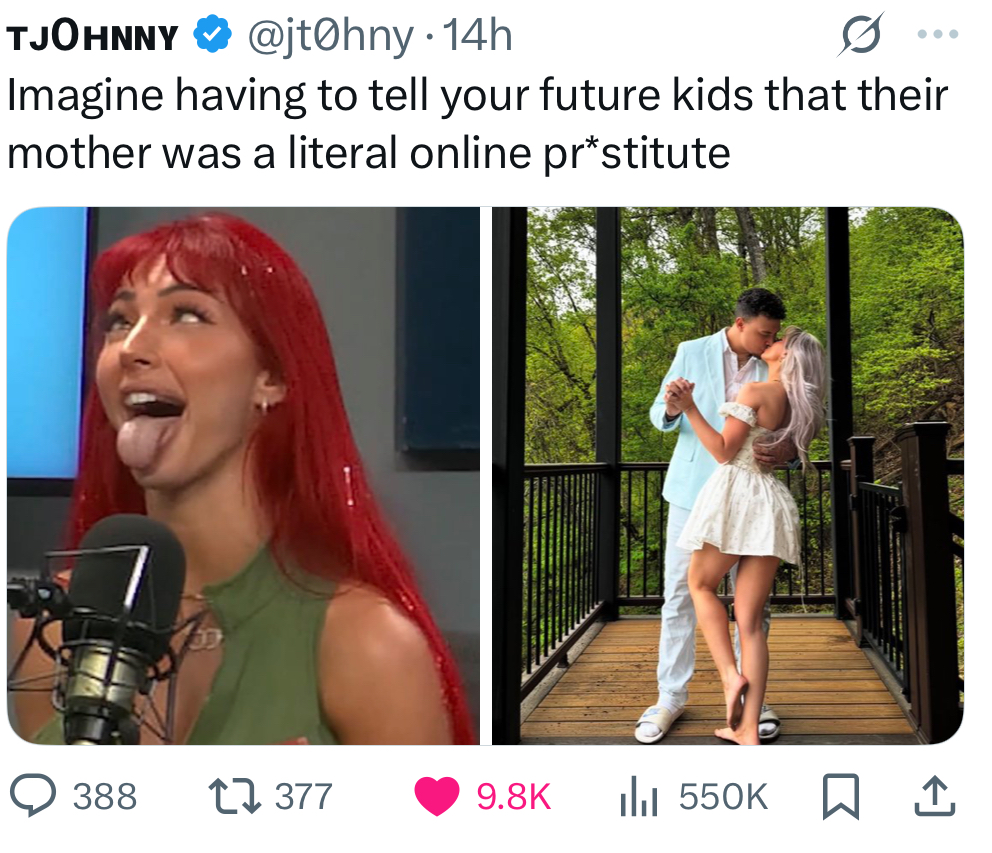Click the blue verified badge
The height and width of the screenshot is (853, 992).
[x=212, y=35]
